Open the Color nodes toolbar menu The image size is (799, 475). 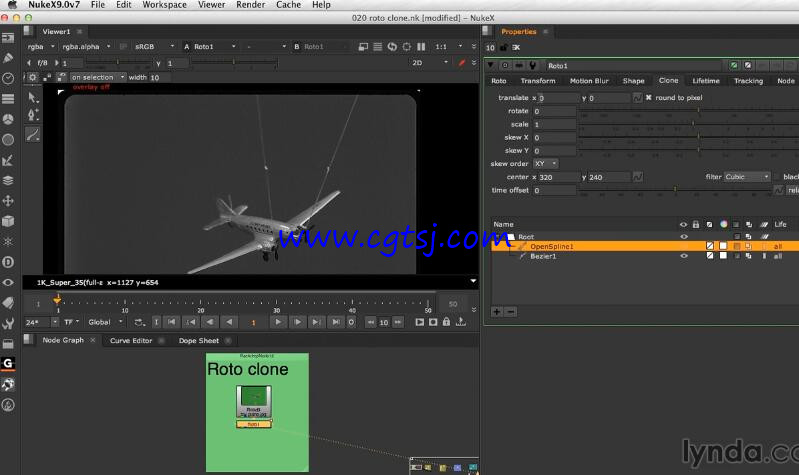click(x=8, y=119)
